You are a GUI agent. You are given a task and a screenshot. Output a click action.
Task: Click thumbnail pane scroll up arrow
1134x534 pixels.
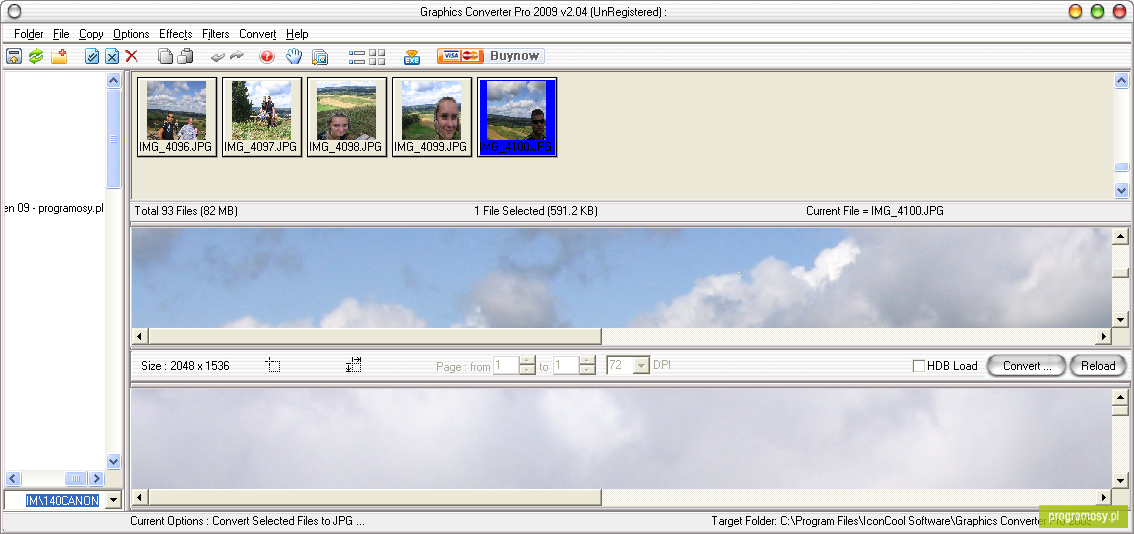click(1121, 80)
